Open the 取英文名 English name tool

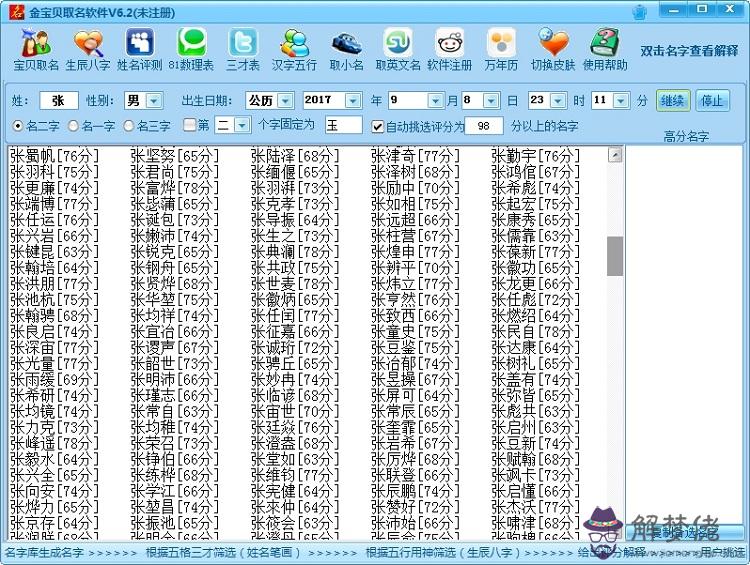(x=398, y=50)
